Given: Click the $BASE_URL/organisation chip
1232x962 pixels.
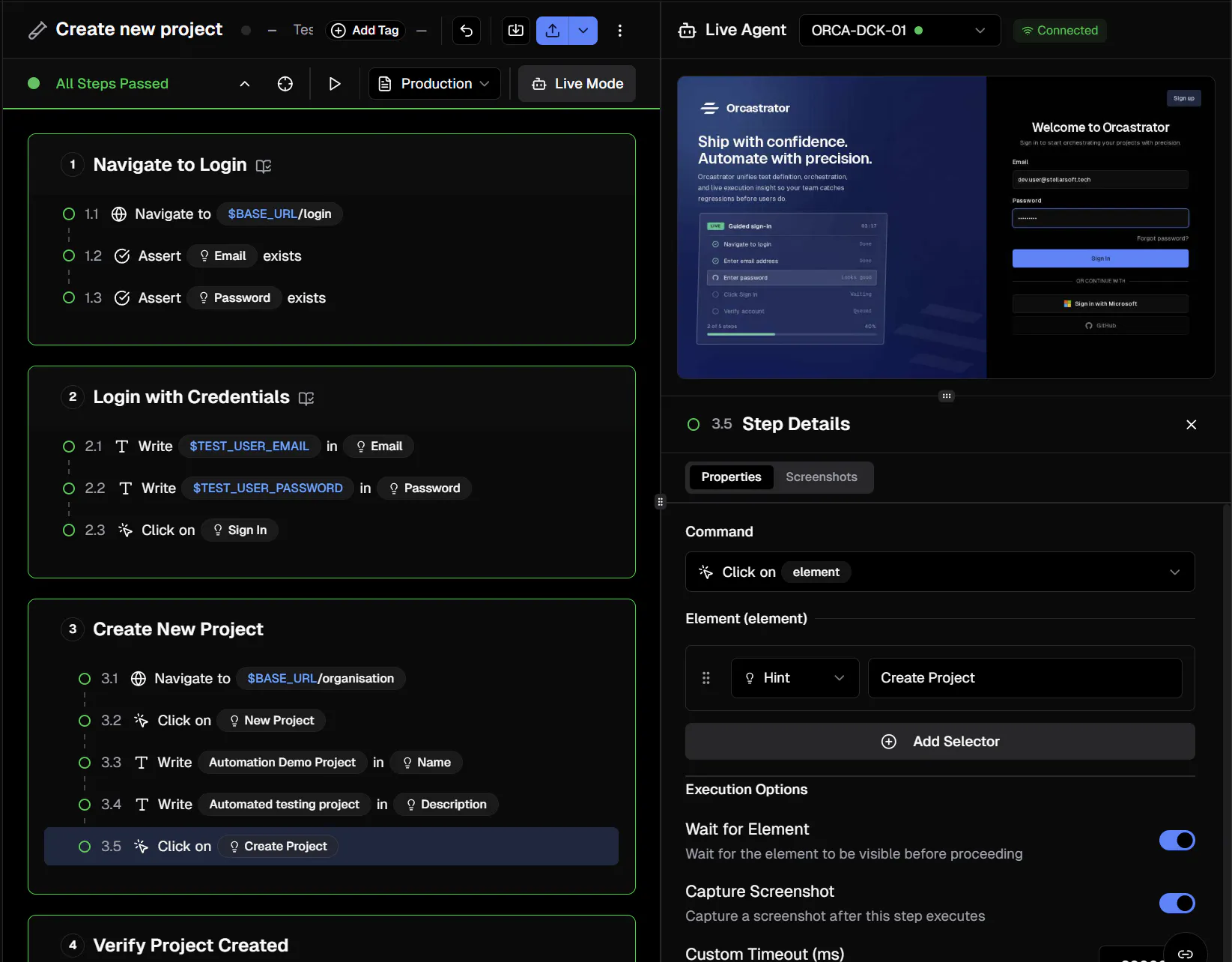Looking at the screenshot, I should (x=321, y=679).
